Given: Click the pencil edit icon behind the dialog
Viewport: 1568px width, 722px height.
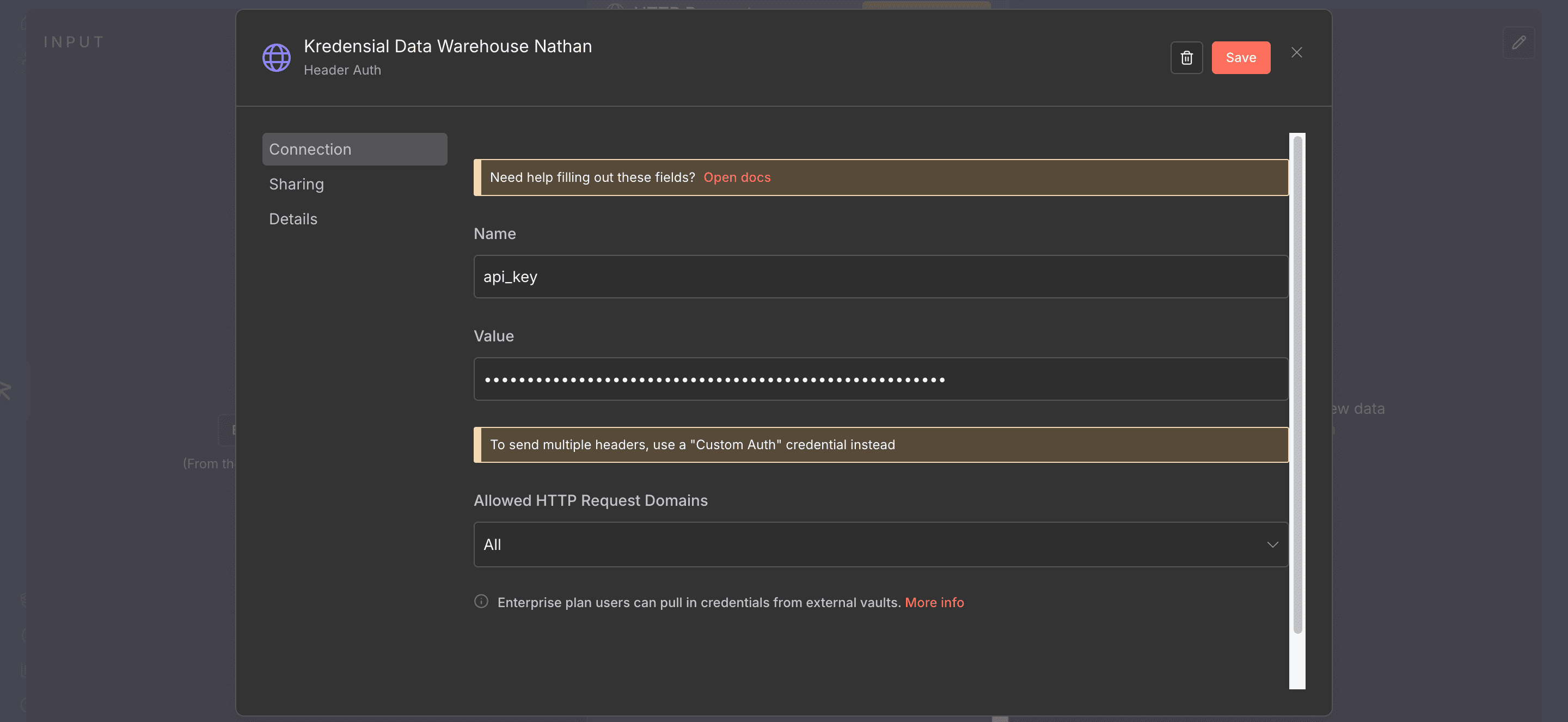Looking at the screenshot, I should coord(1518,42).
